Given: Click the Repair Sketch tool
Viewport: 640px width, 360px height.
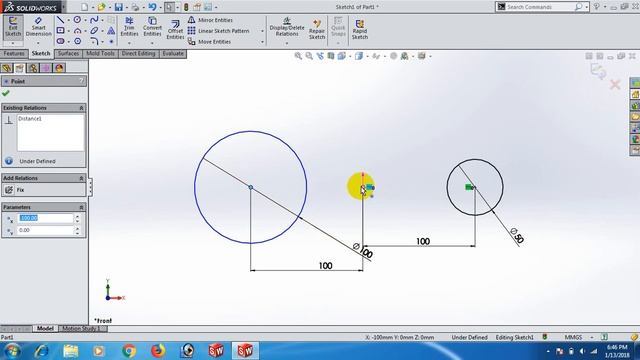Looking at the screenshot, I should click(317, 29).
